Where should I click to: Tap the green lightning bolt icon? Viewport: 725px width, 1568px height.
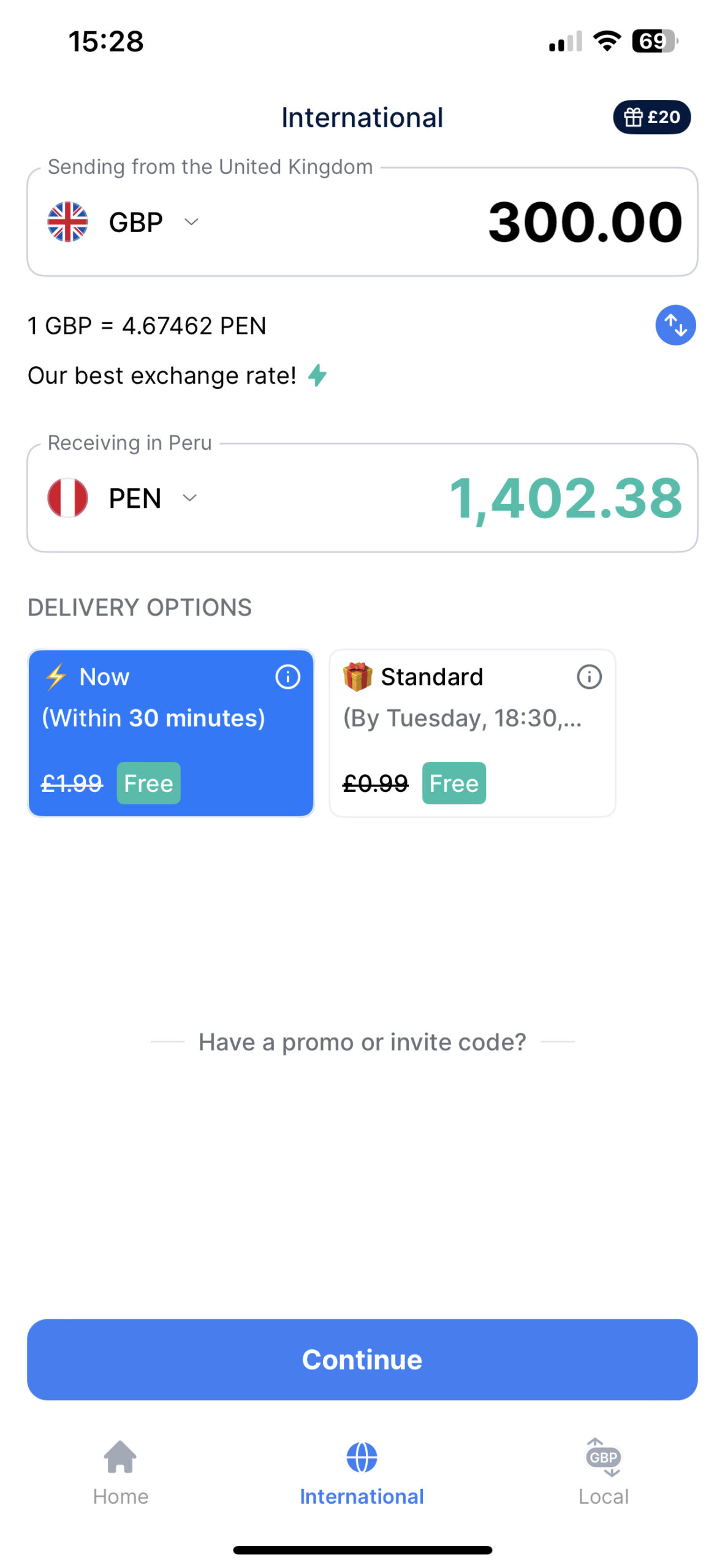(x=317, y=375)
